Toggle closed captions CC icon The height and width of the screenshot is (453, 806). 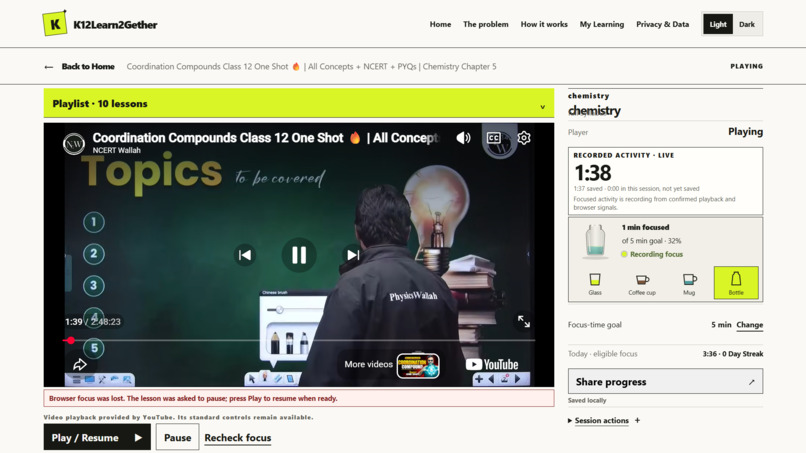[493, 138]
